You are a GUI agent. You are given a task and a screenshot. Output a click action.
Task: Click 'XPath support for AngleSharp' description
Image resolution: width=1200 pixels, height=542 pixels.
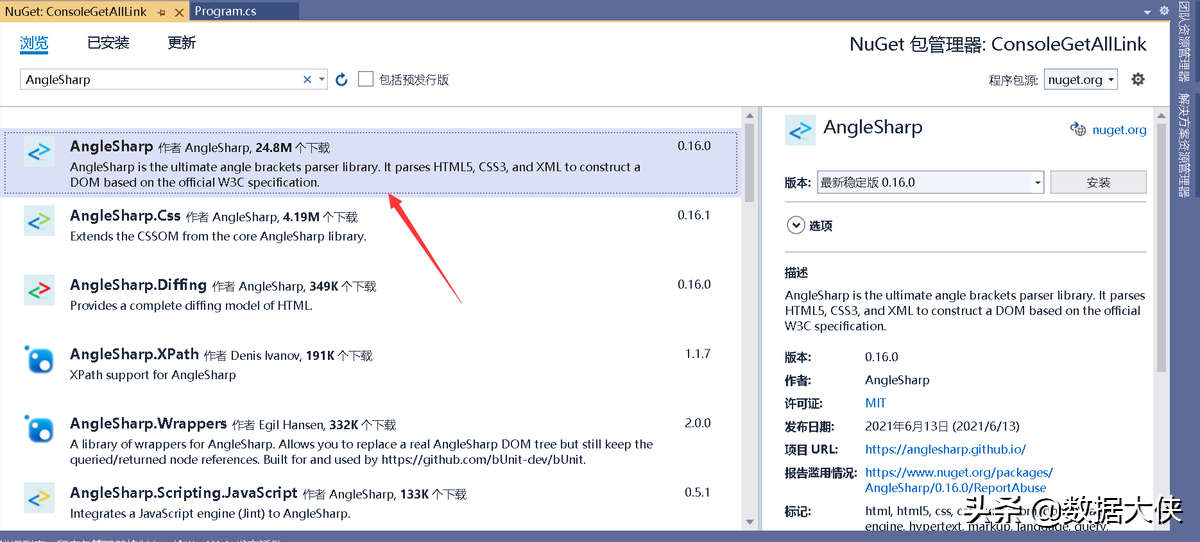[x=153, y=375]
